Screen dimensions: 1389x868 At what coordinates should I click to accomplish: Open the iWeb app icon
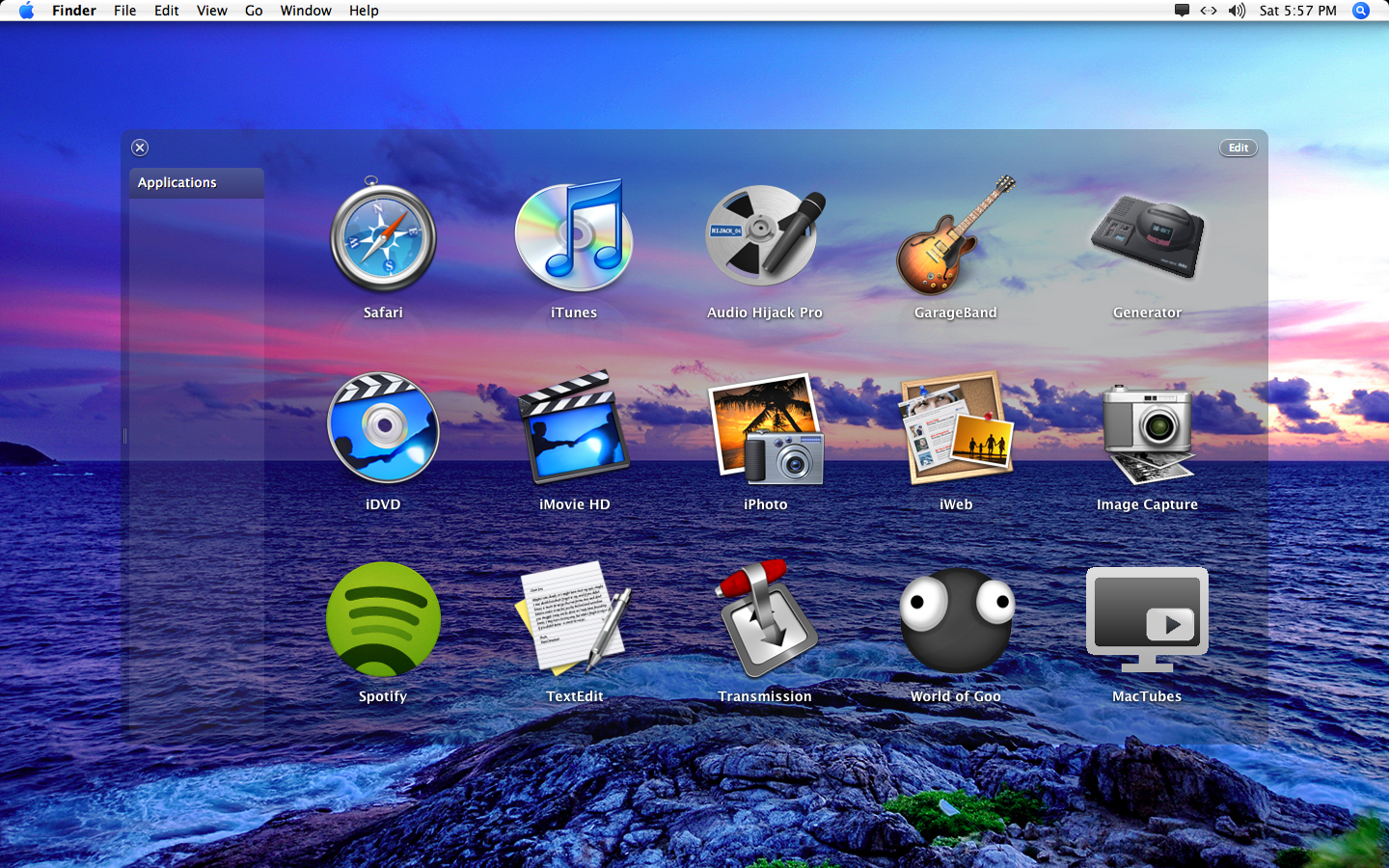click(x=956, y=427)
